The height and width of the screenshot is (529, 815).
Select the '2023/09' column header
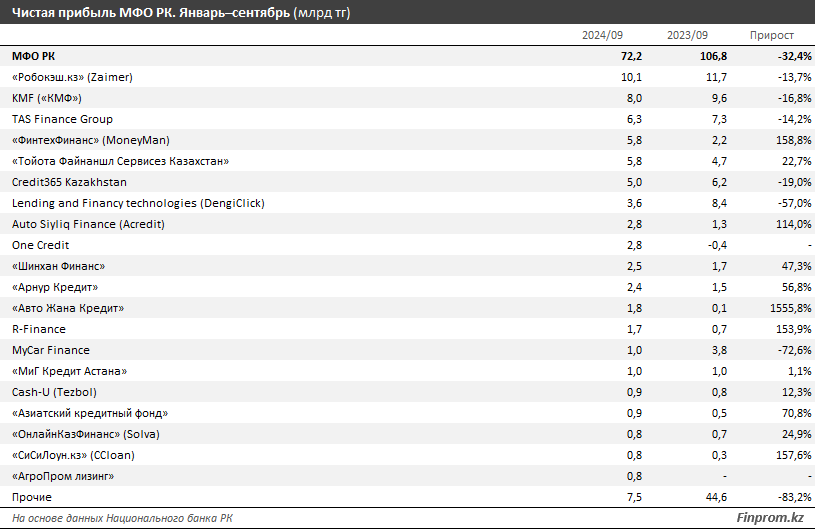pos(687,35)
